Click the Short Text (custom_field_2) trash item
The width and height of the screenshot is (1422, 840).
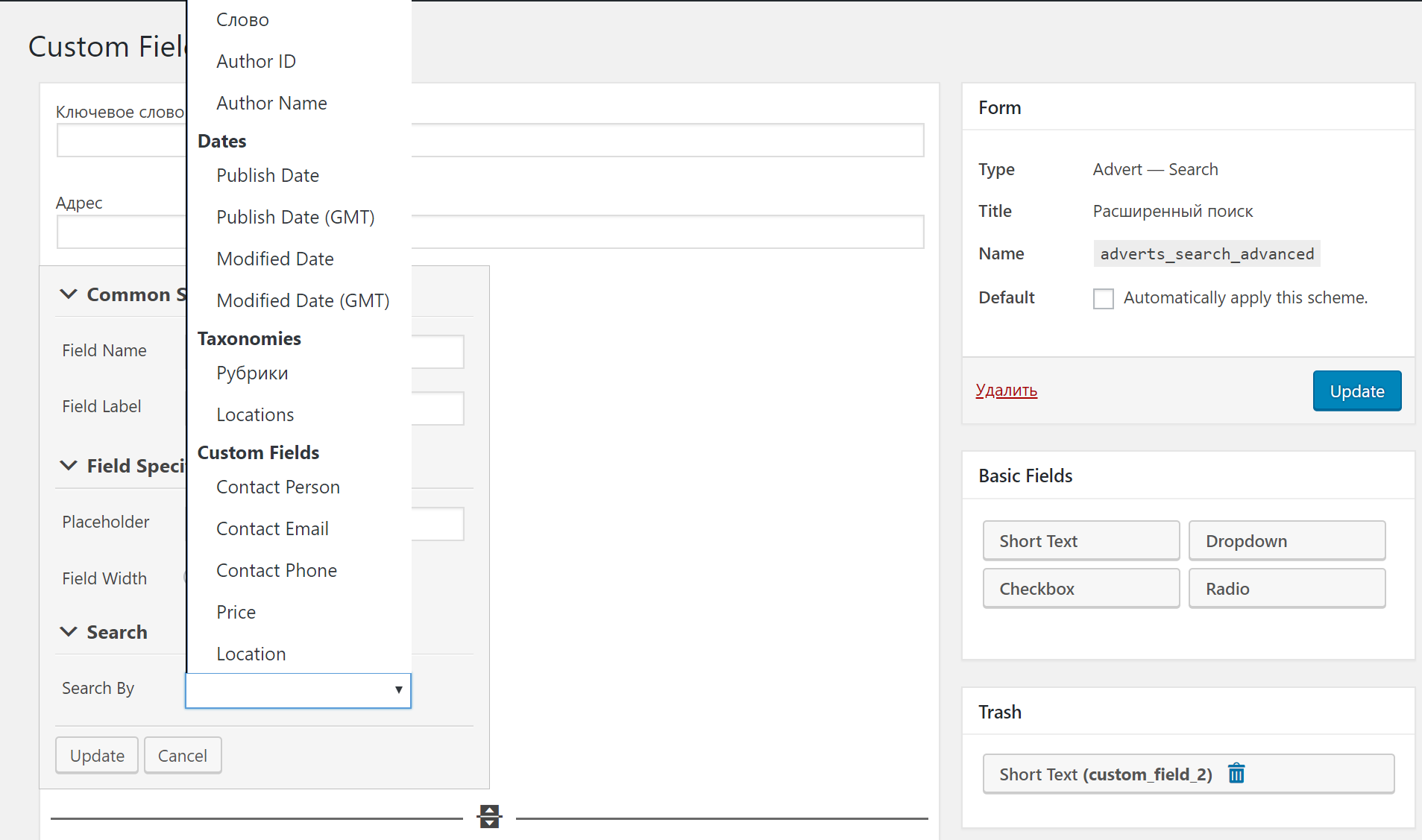click(1189, 774)
